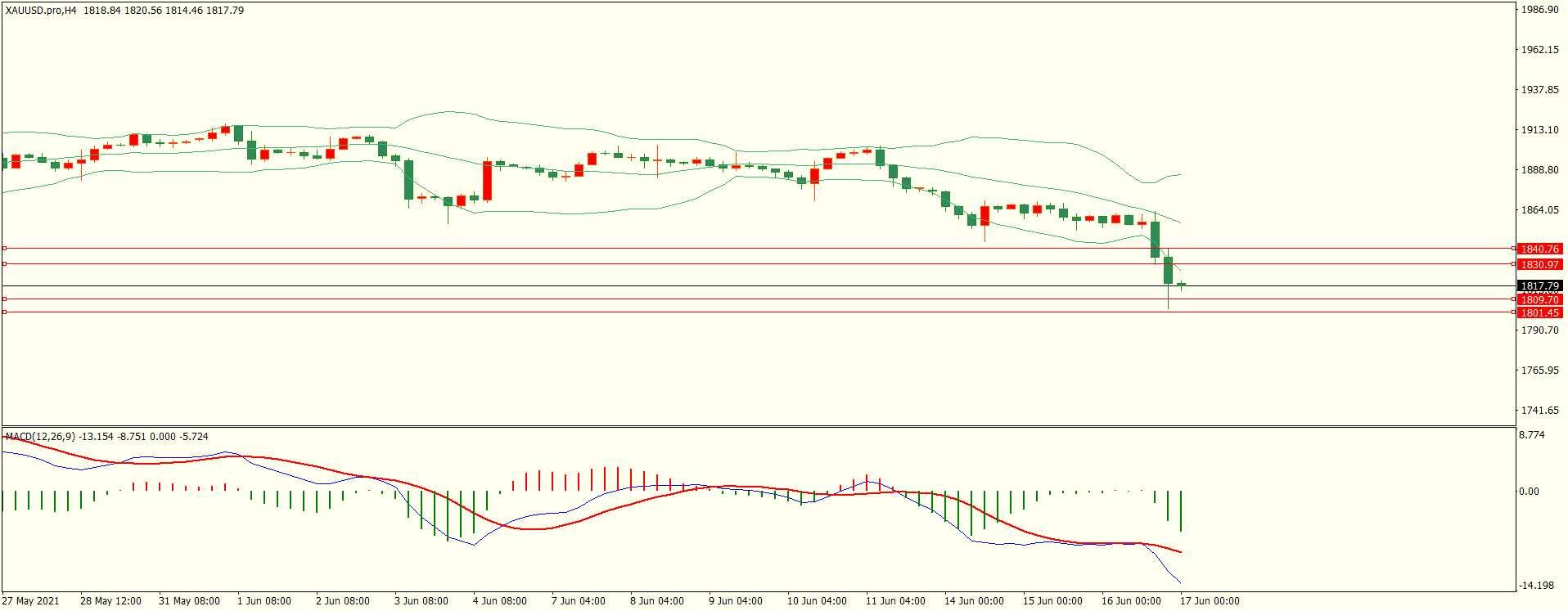Select the 7 Jun 04:00 time label

578,601
